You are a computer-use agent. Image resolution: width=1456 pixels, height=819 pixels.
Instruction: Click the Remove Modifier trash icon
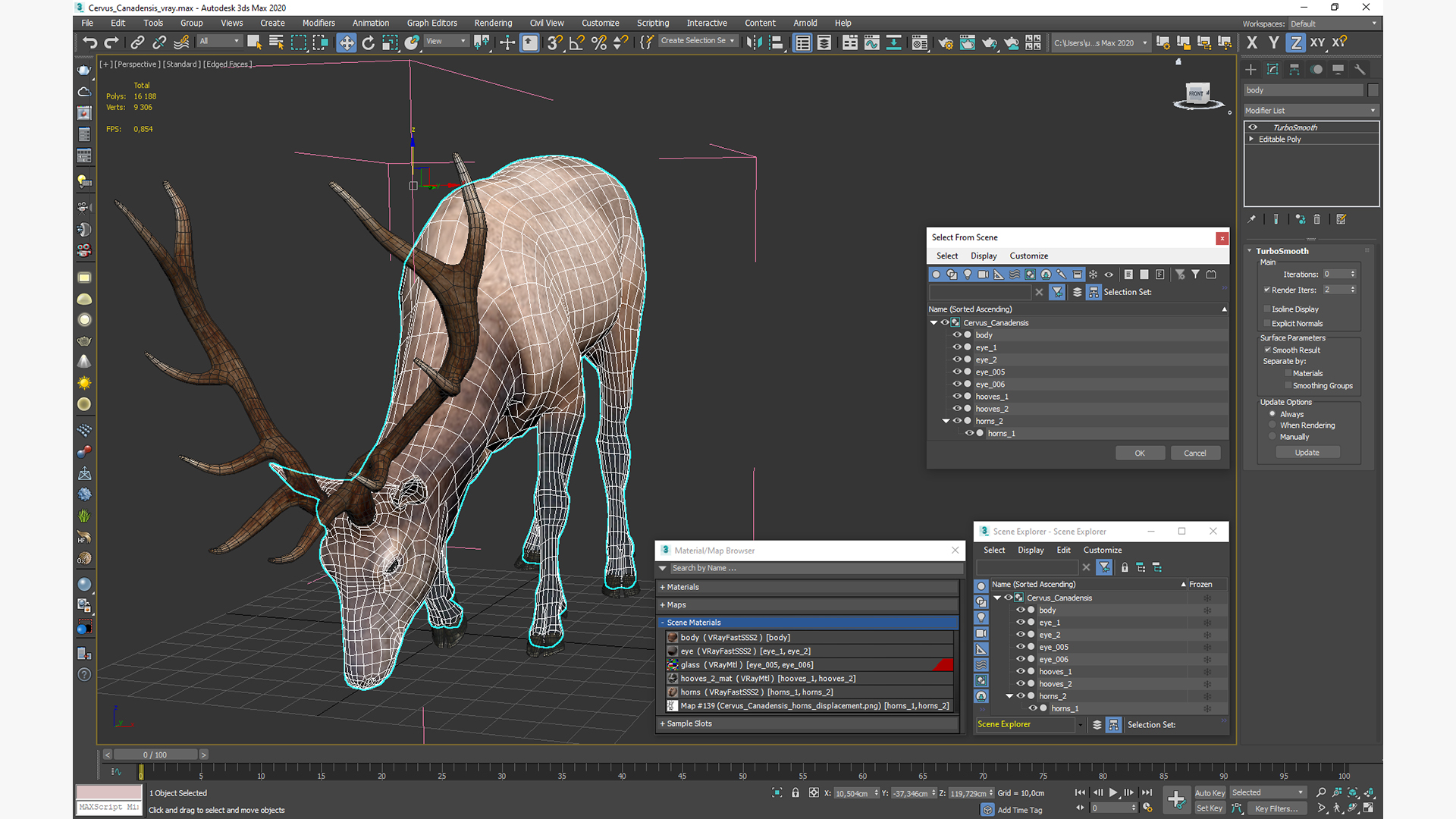pos(1317,219)
